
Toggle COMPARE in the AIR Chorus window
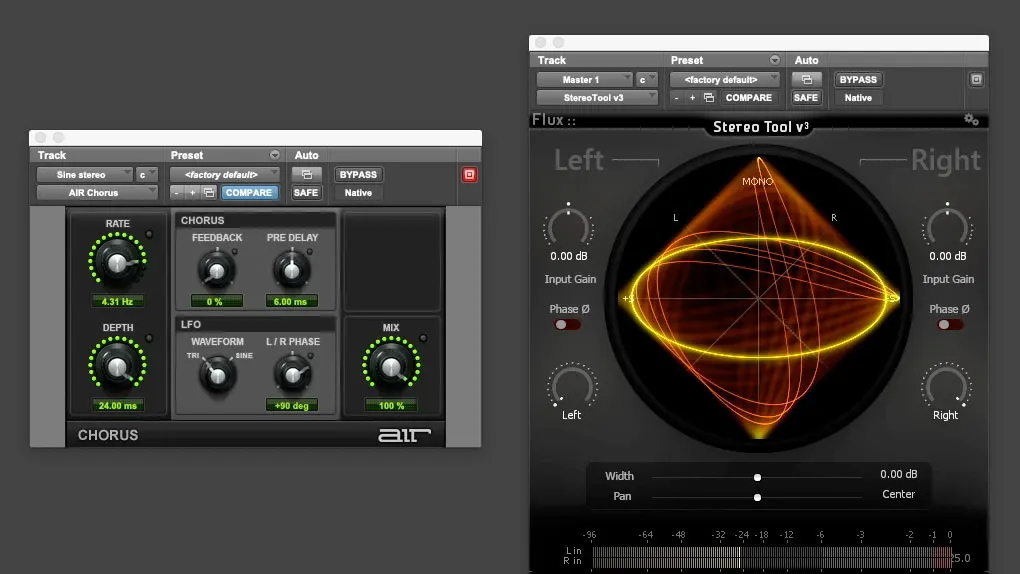coord(249,193)
